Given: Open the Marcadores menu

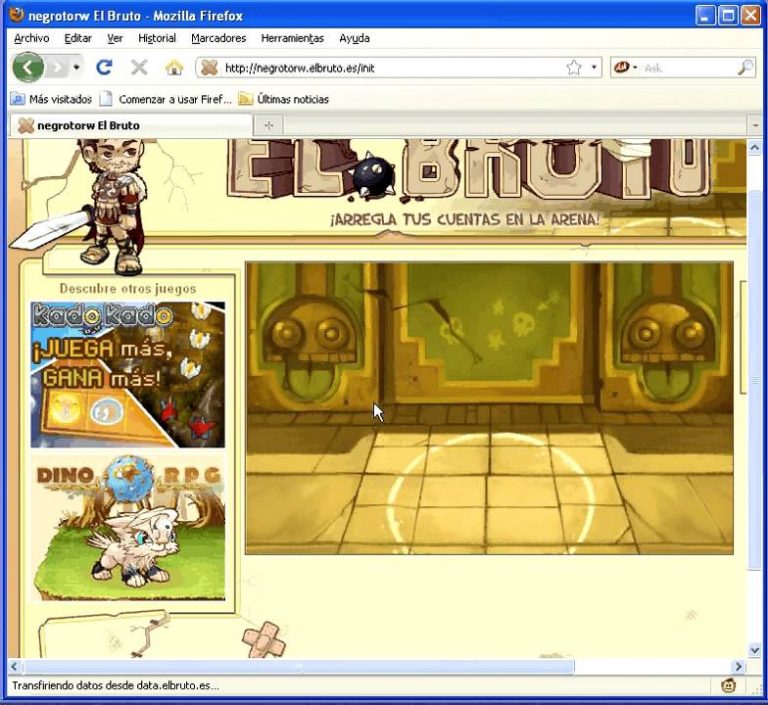Looking at the screenshot, I should click(218, 38).
